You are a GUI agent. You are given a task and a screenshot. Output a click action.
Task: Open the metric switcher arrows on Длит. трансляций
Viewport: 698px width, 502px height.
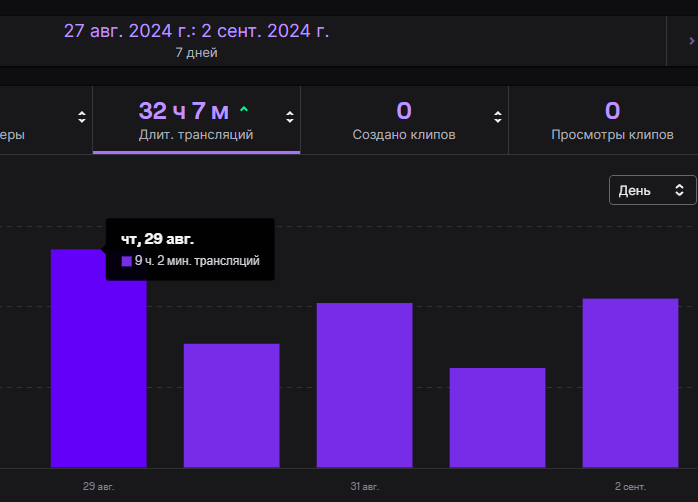[290, 117]
